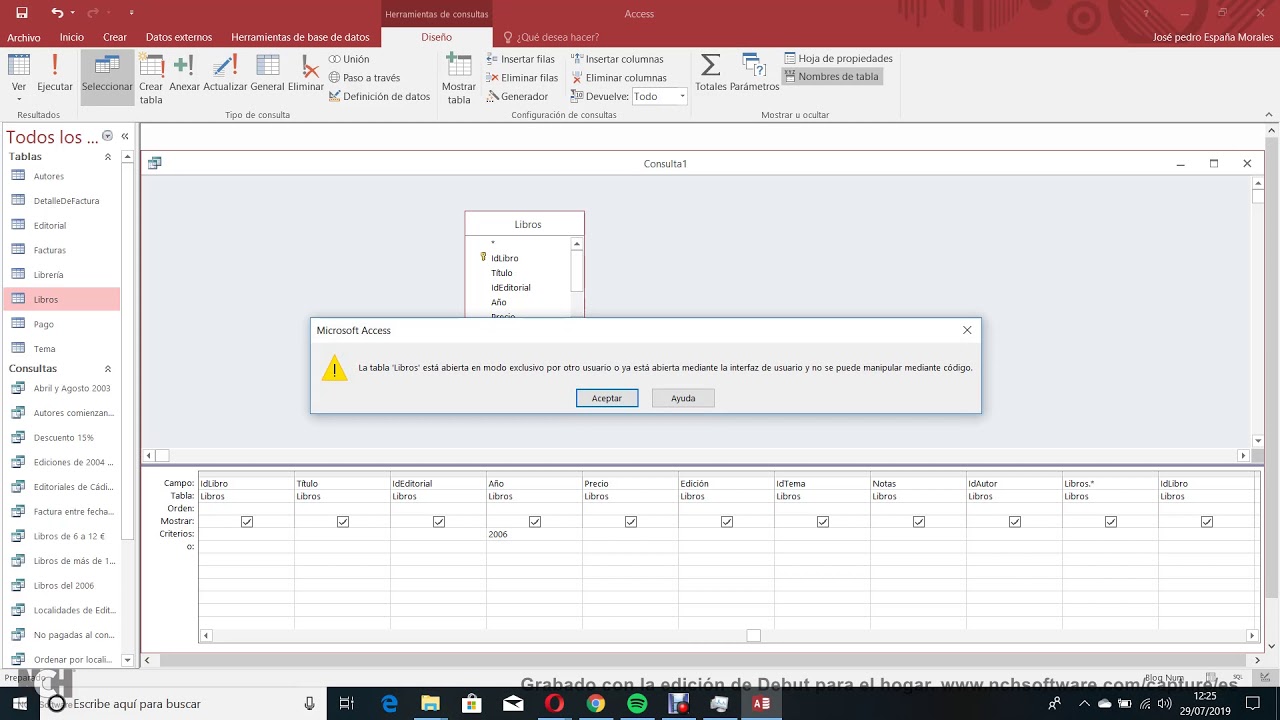
Task: Open navigation pane filter dropdown
Action: point(107,136)
